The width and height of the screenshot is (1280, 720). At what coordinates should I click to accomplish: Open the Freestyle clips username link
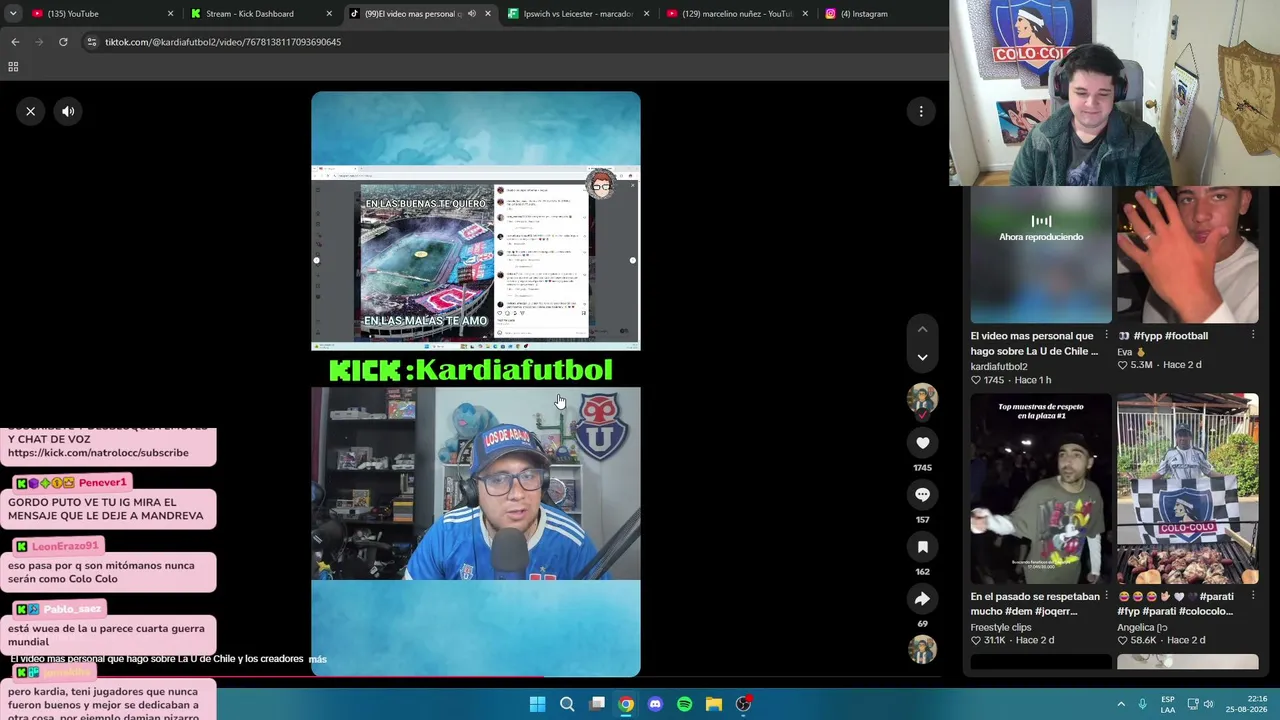(x=1001, y=627)
